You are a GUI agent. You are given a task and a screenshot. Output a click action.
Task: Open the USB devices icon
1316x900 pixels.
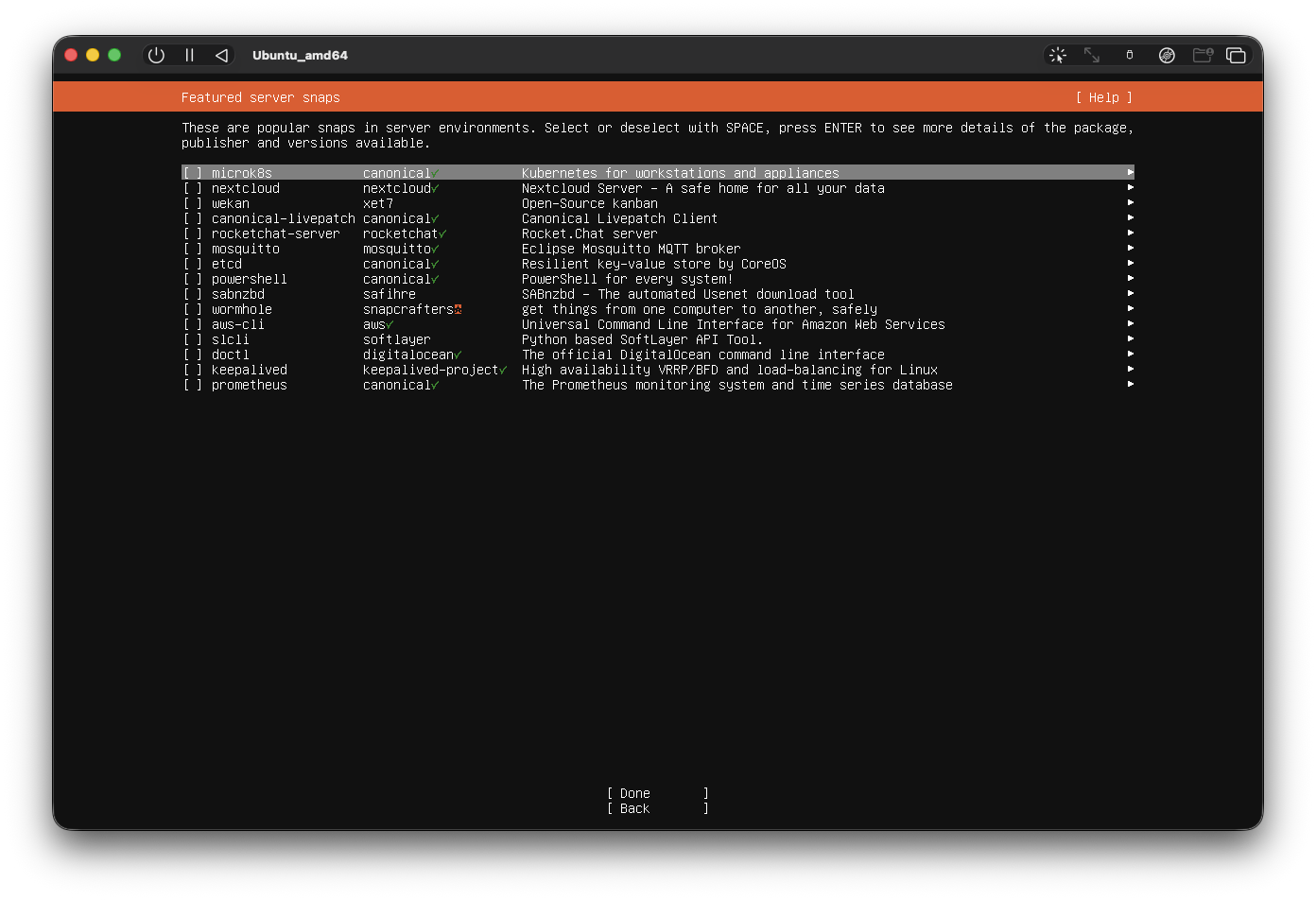click(x=1129, y=56)
